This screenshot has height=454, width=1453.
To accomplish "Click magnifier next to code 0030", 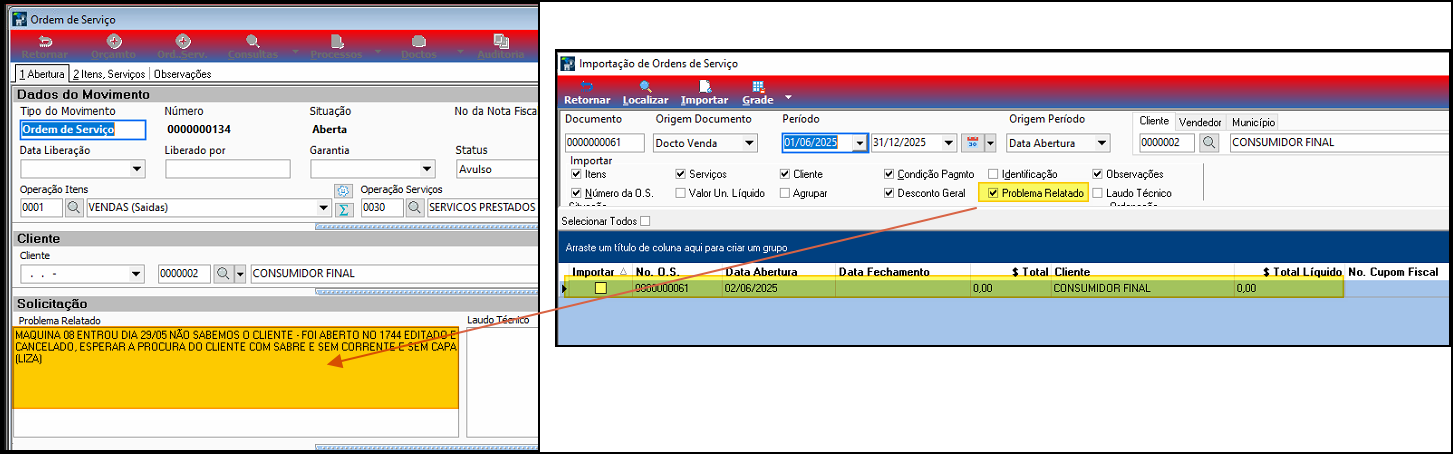I will [413, 208].
